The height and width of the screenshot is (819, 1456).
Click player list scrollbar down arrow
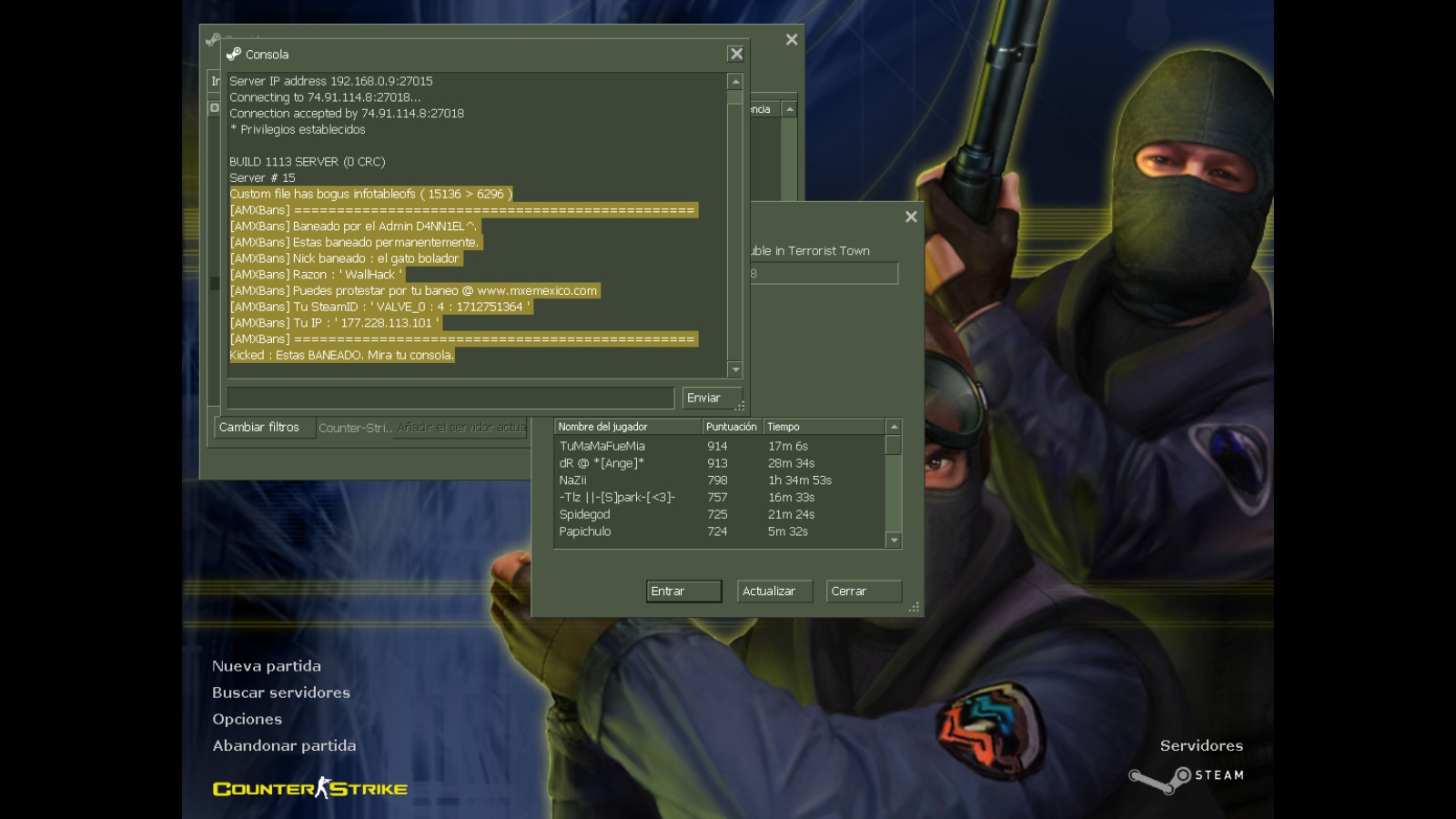(894, 541)
